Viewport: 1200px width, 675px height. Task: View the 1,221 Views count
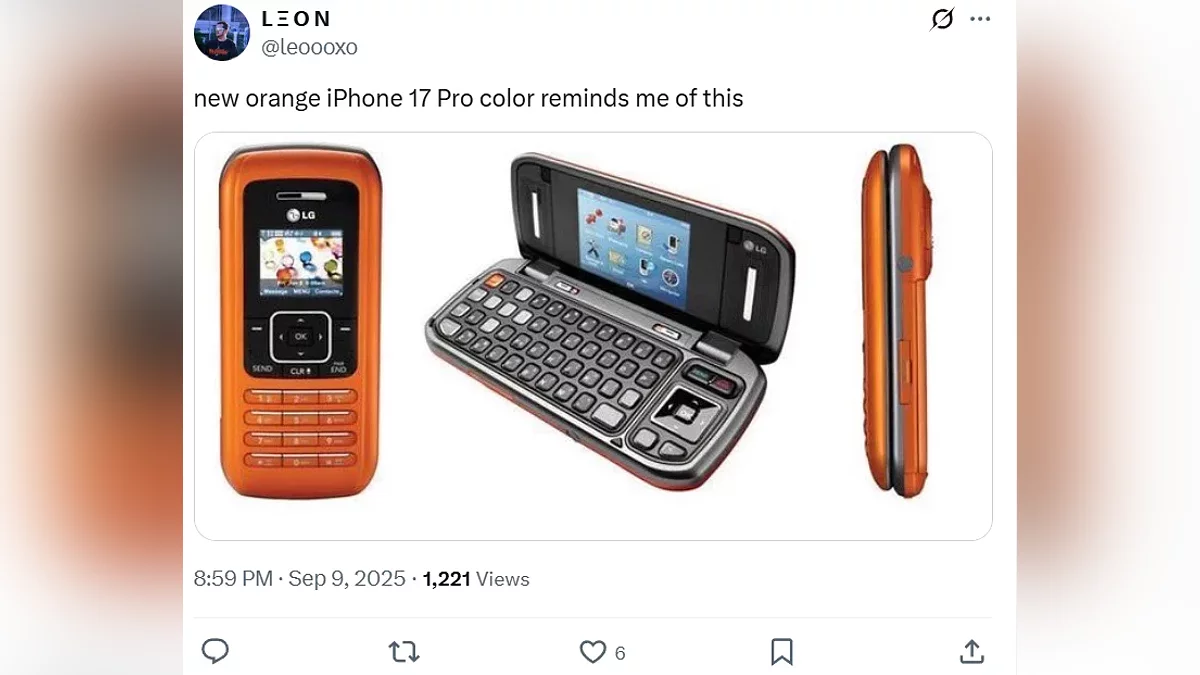tap(476, 579)
